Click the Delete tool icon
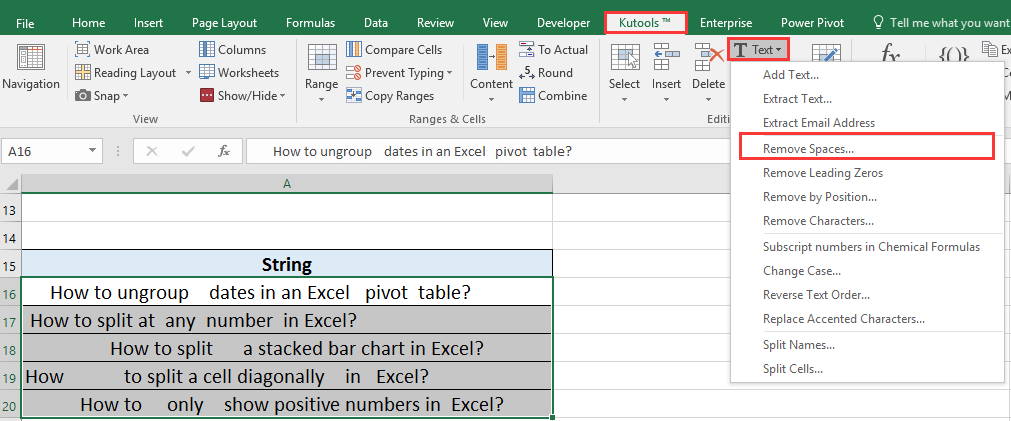This screenshot has height=421, width=1011. [708, 60]
